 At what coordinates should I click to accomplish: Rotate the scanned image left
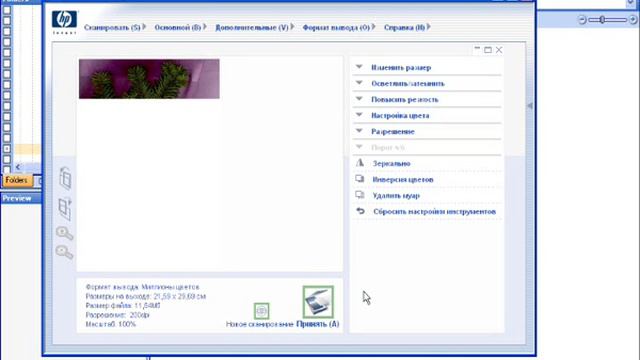pyautogui.click(x=65, y=178)
